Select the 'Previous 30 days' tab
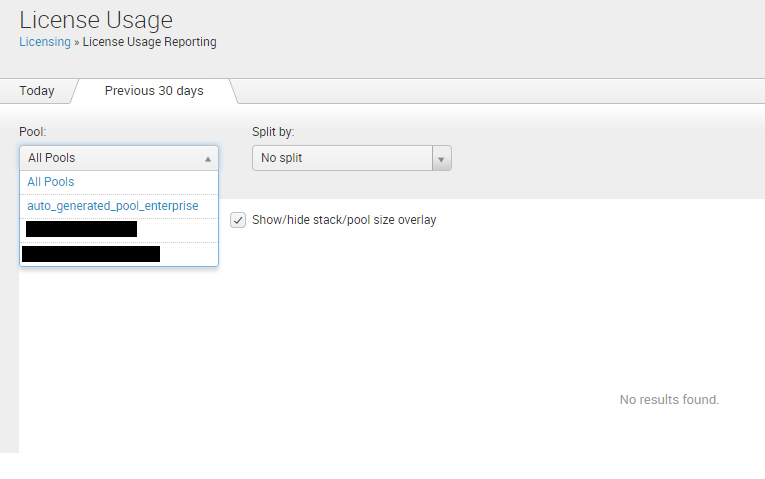Viewport: 765px width, 479px height. coord(154,91)
